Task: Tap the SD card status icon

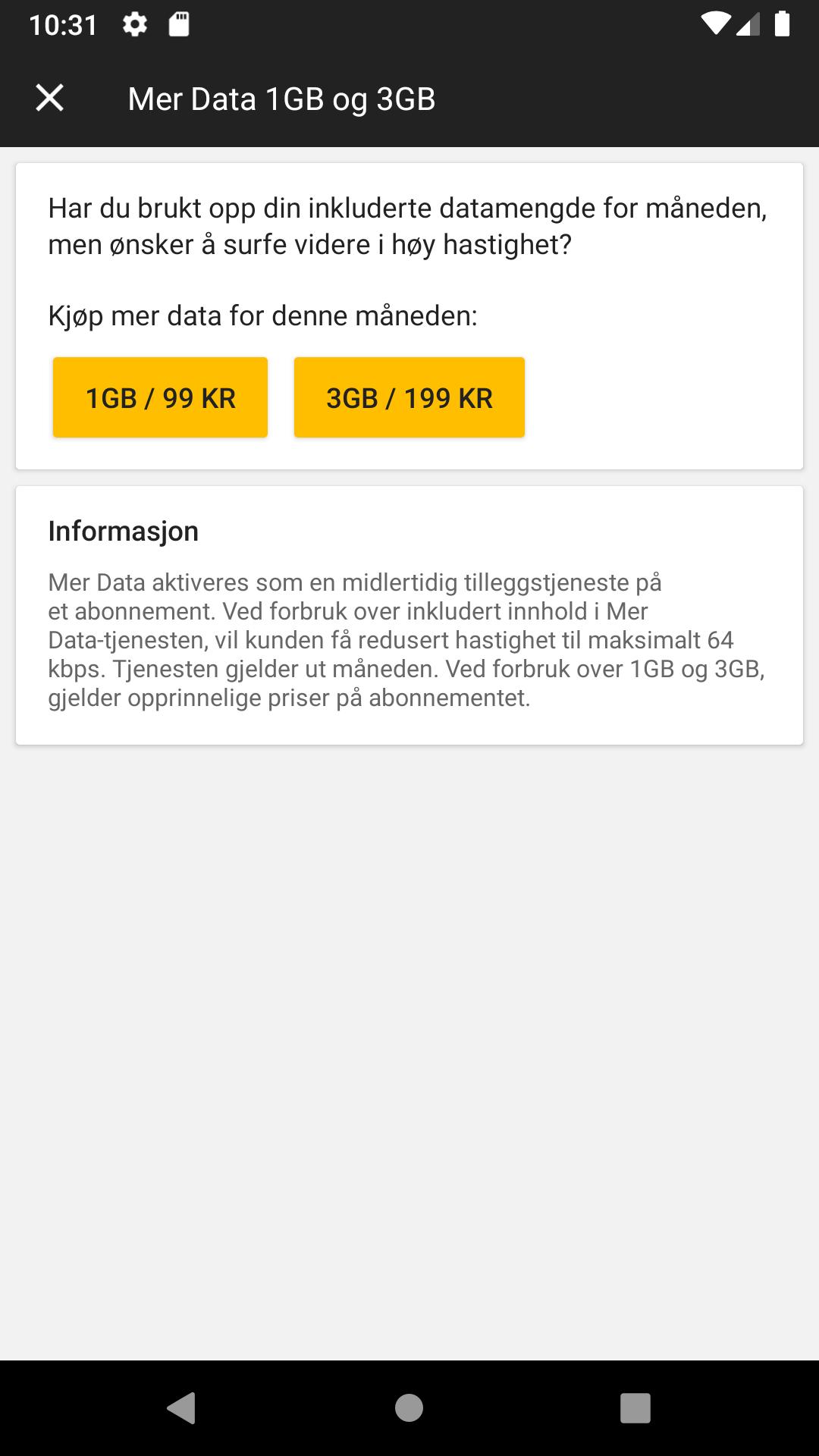Action: 178,24
